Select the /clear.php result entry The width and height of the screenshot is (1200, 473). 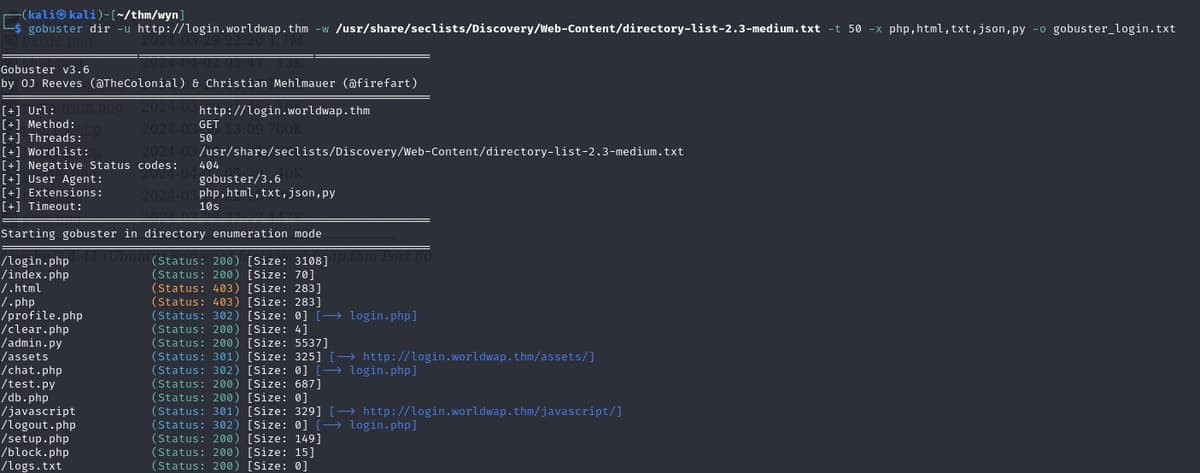[x=35, y=329]
